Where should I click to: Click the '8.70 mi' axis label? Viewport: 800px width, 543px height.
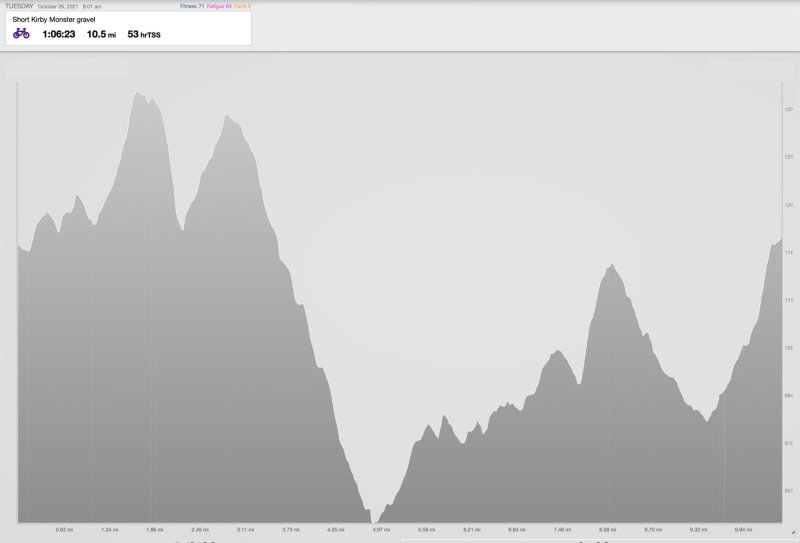(x=653, y=530)
